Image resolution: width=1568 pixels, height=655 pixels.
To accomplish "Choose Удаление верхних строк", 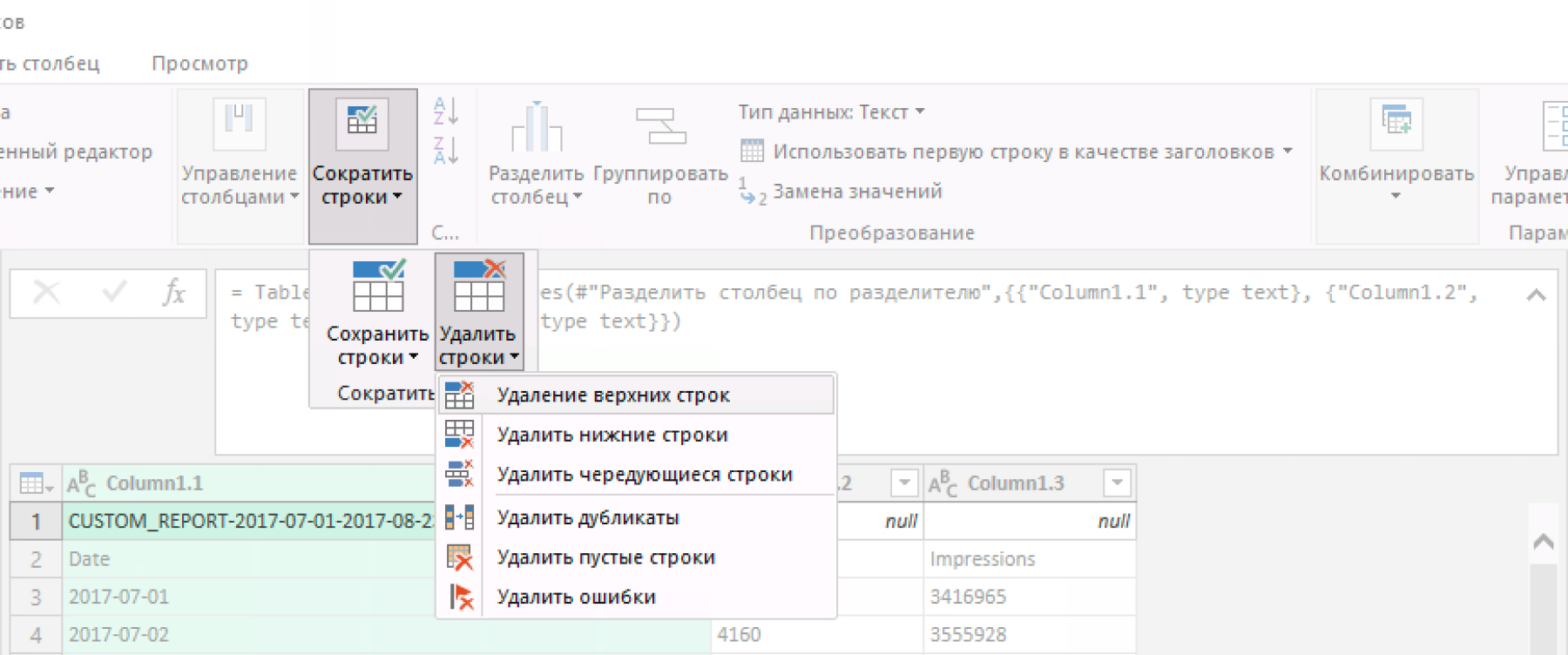I will [x=636, y=395].
